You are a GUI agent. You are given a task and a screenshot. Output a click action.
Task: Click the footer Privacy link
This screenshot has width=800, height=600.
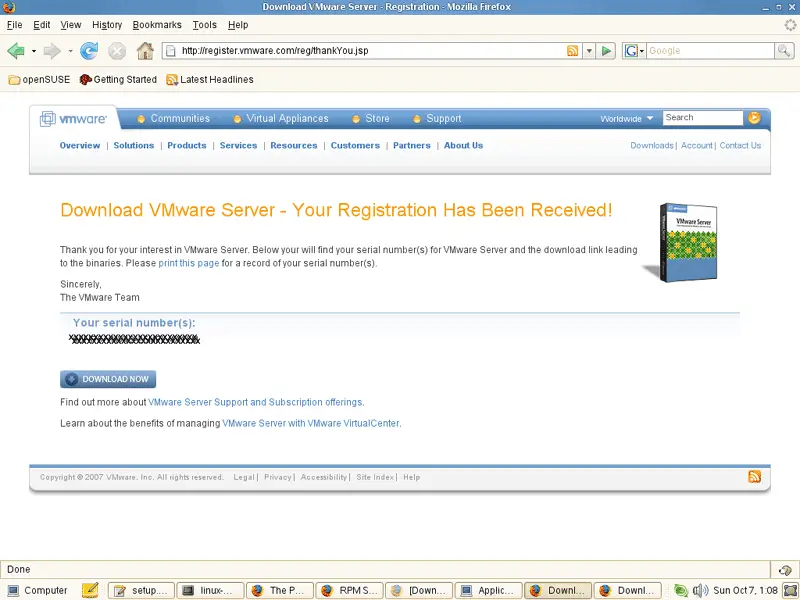pos(278,477)
